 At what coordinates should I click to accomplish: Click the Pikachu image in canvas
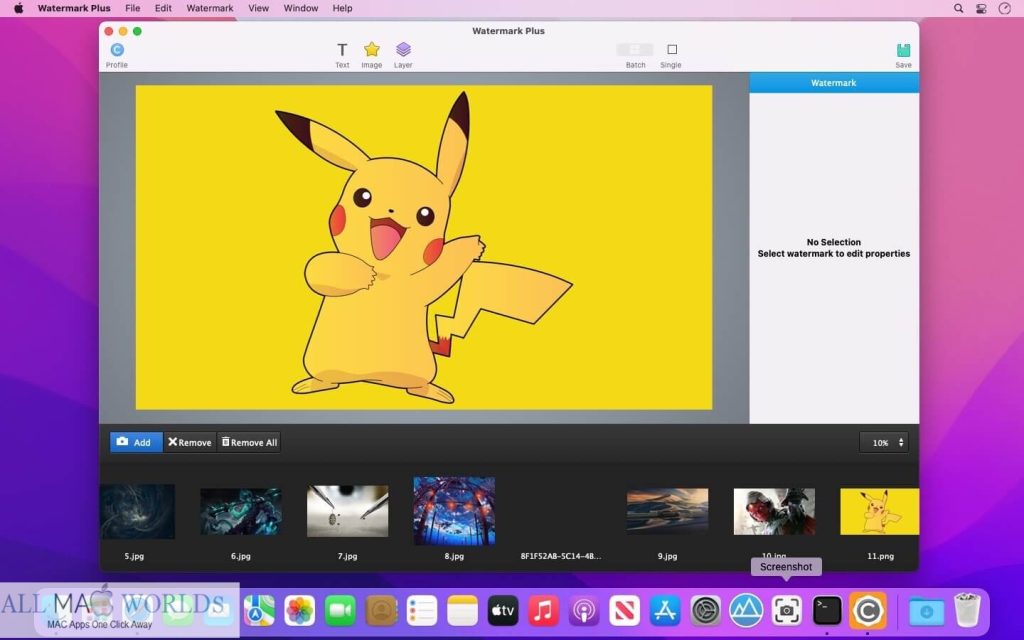(424, 248)
